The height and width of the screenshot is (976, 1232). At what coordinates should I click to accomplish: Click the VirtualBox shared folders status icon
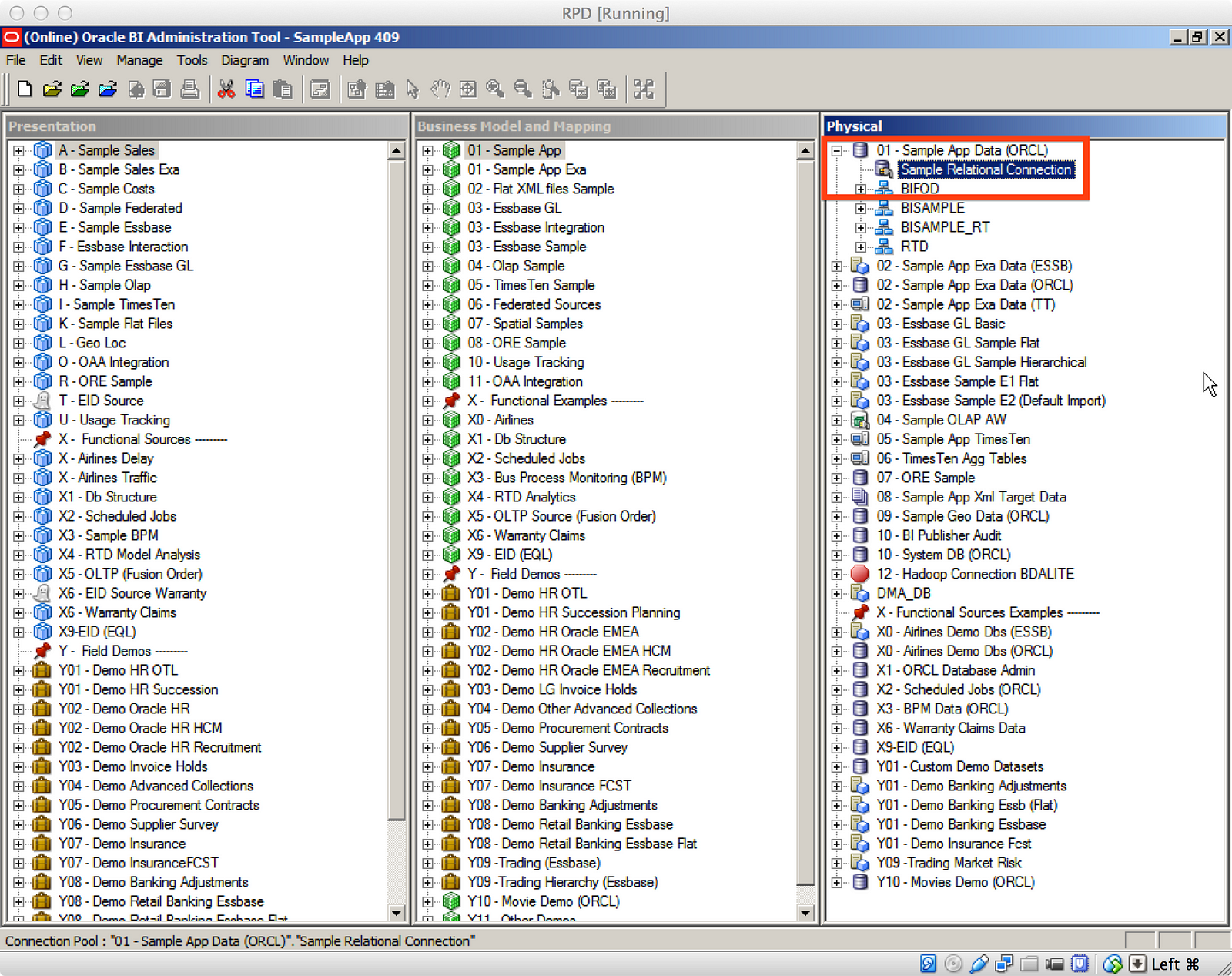pyautogui.click(x=1029, y=964)
